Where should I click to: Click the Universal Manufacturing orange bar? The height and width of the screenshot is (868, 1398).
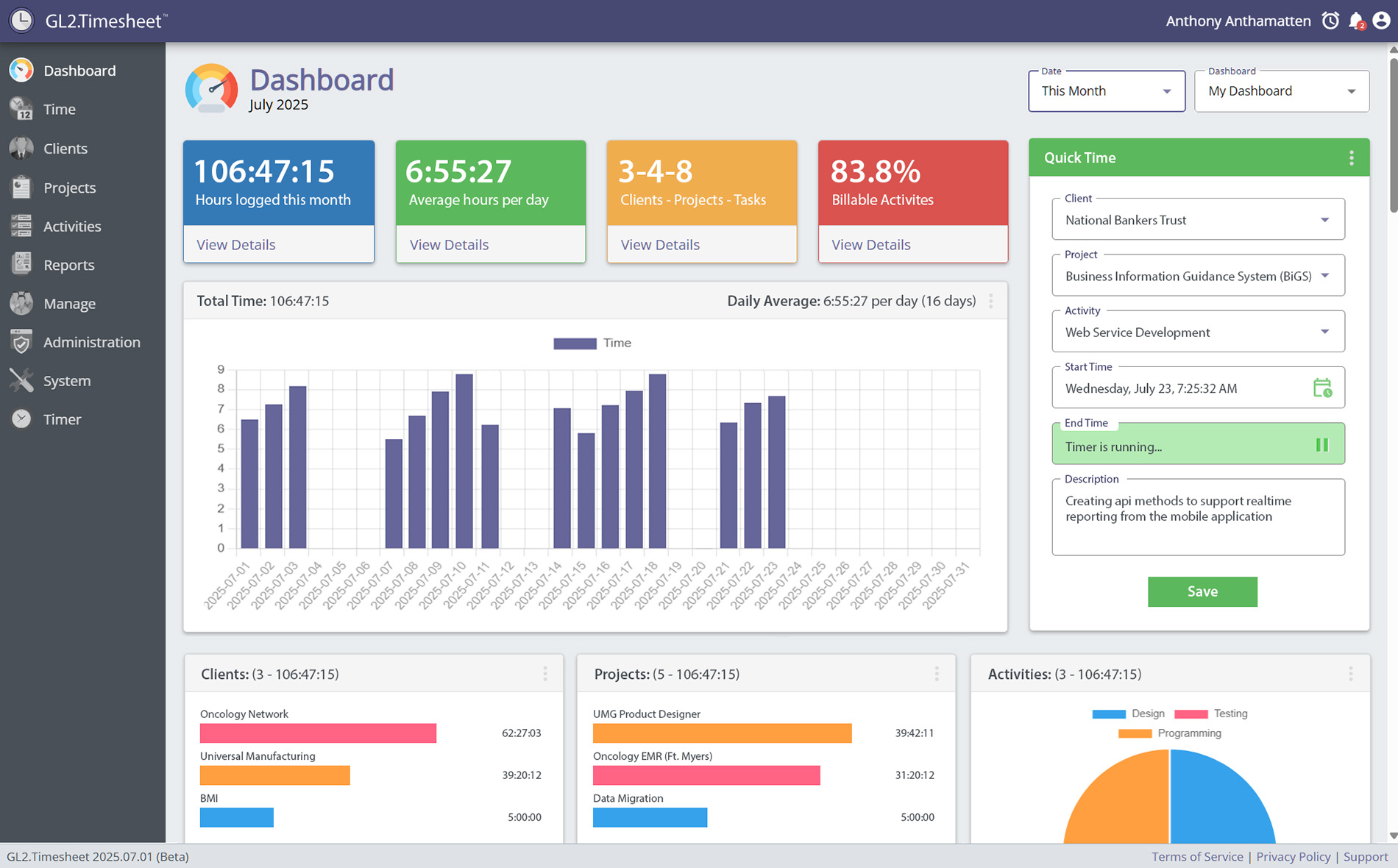(x=275, y=775)
